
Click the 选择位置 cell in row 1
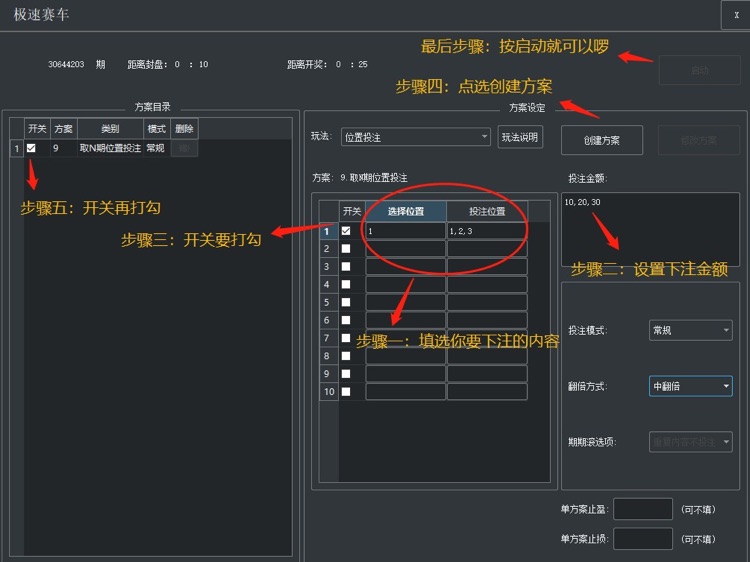[x=406, y=231]
